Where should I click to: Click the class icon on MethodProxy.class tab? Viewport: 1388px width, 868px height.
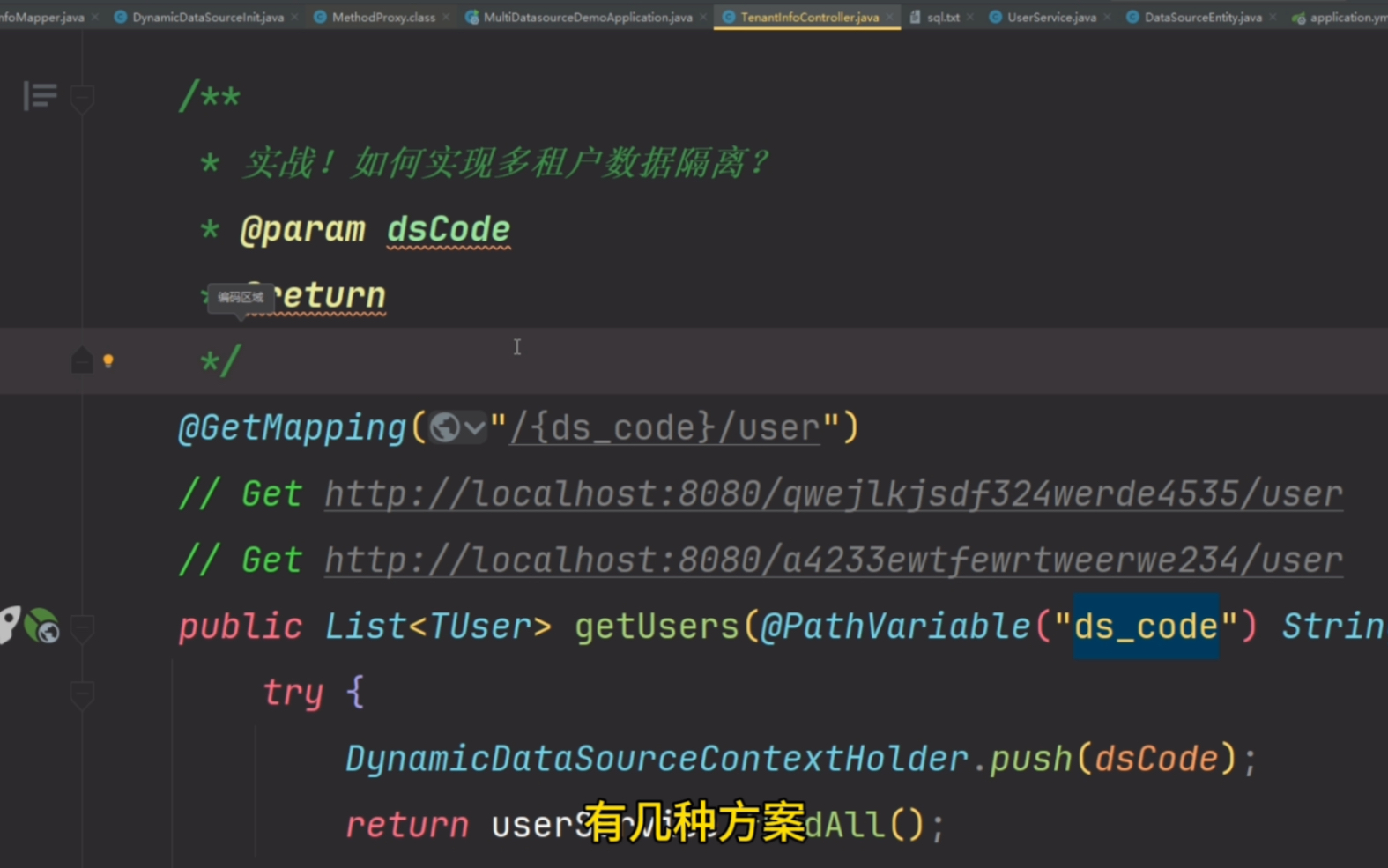point(320,17)
